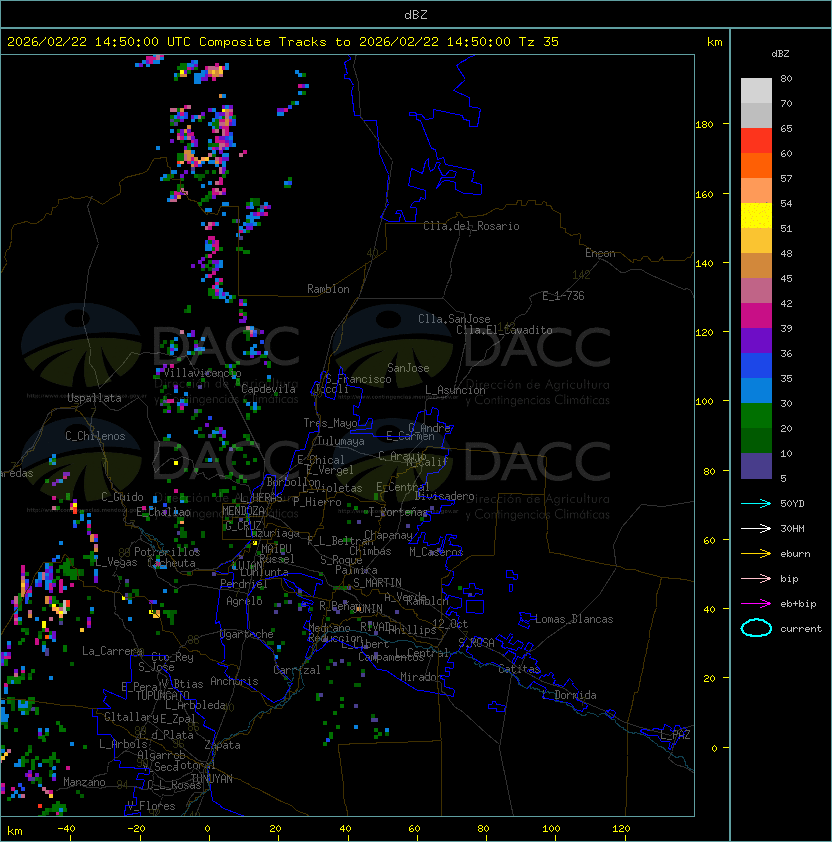
Task: Select the Zapata place label
Action: pyautogui.click(x=222, y=745)
